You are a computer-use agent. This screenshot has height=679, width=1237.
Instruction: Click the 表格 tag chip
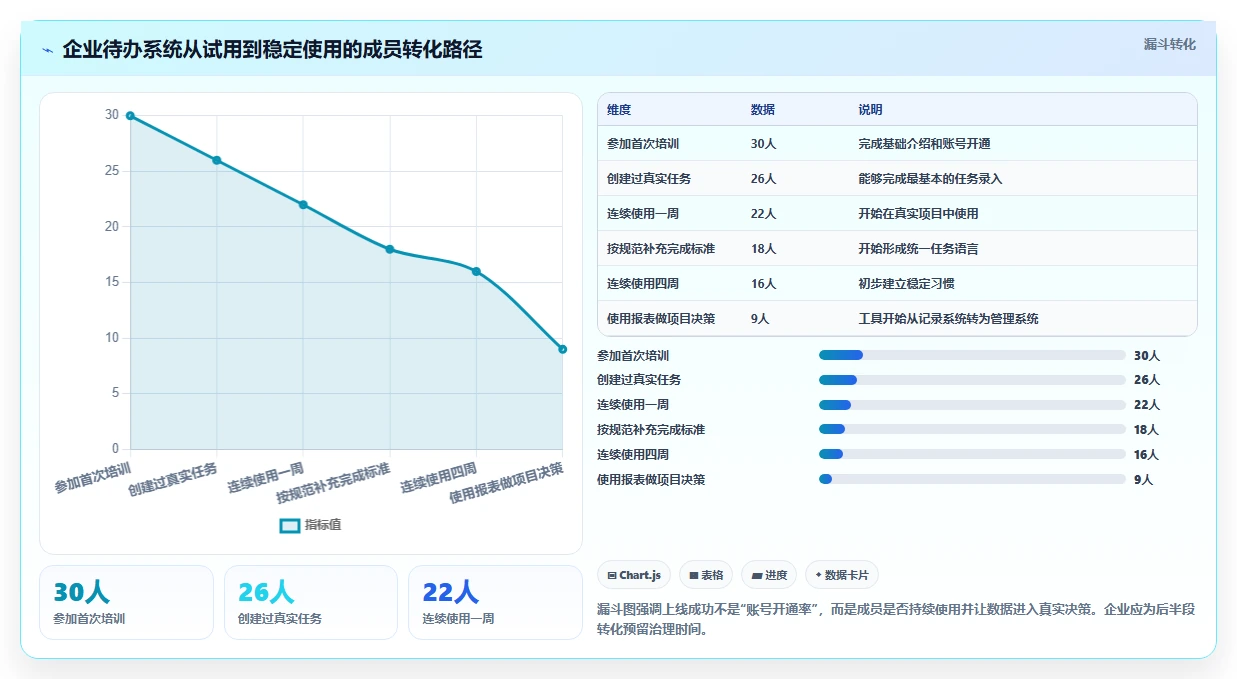click(706, 575)
